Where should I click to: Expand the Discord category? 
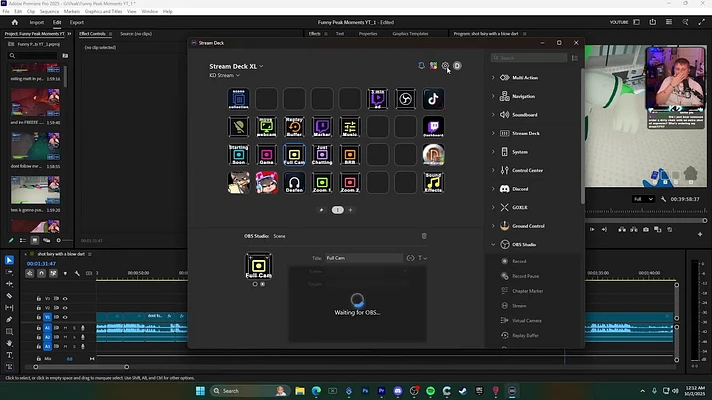pyautogui.click(x=493, y=189)
